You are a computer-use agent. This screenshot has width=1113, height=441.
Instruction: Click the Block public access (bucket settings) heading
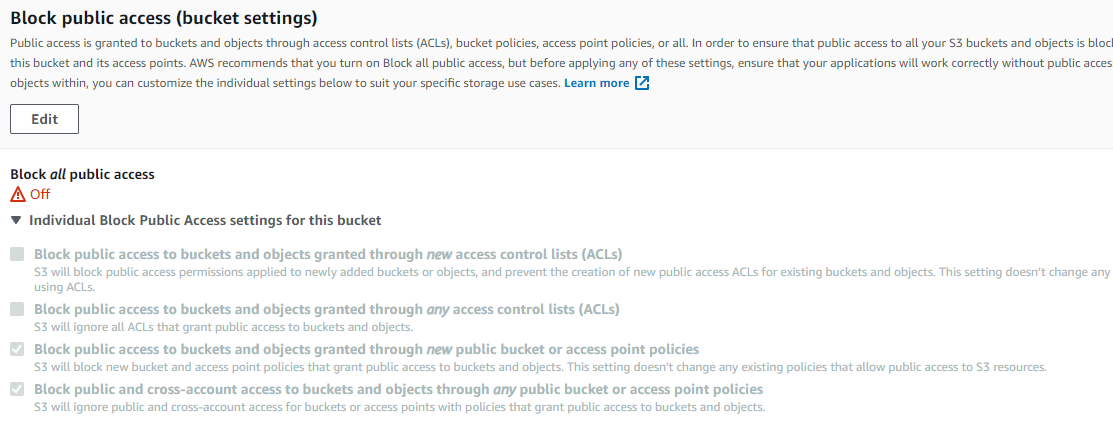164,18
